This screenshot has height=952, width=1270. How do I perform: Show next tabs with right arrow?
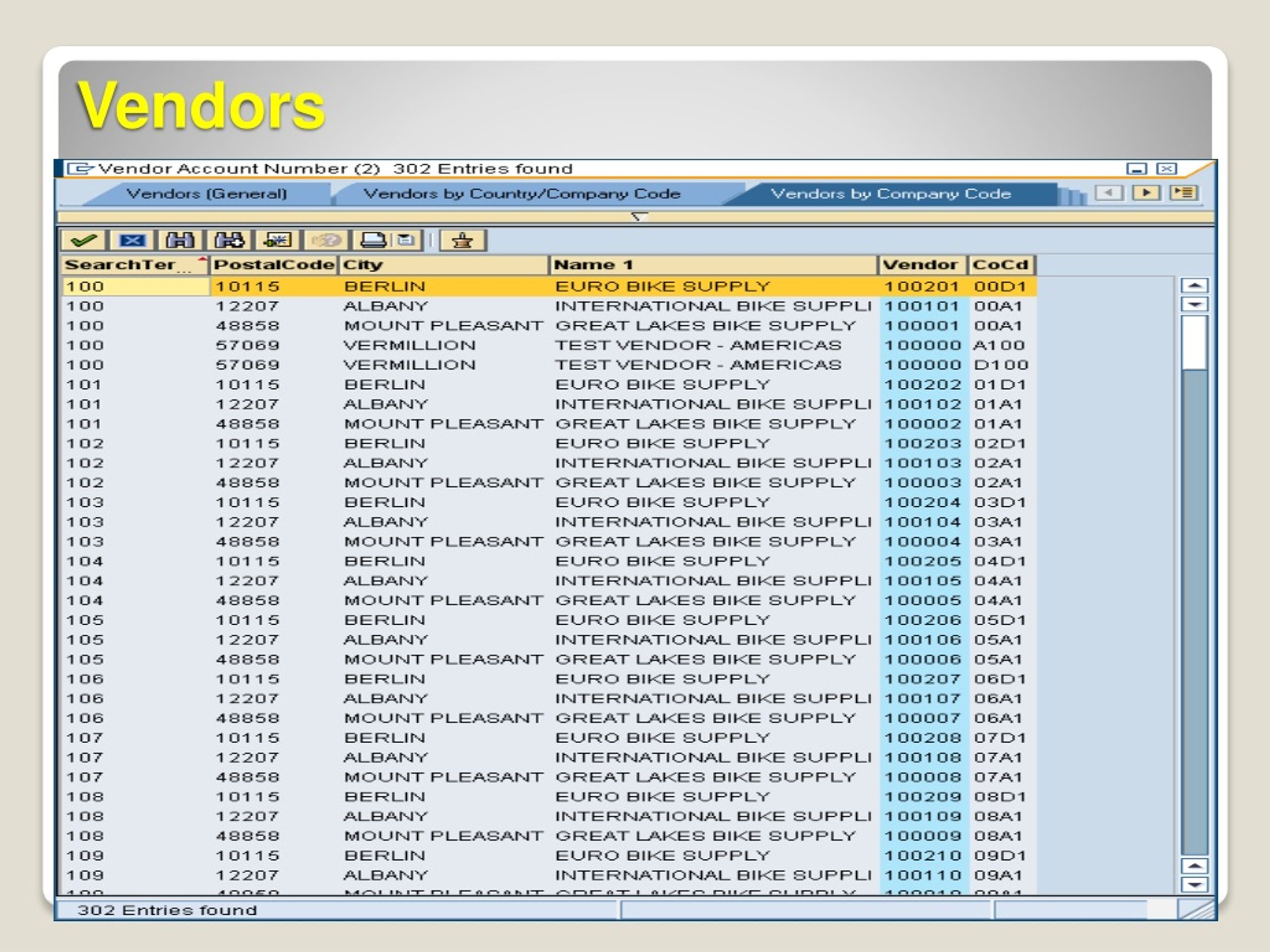pyautogui.click(x=1146, y=193)
